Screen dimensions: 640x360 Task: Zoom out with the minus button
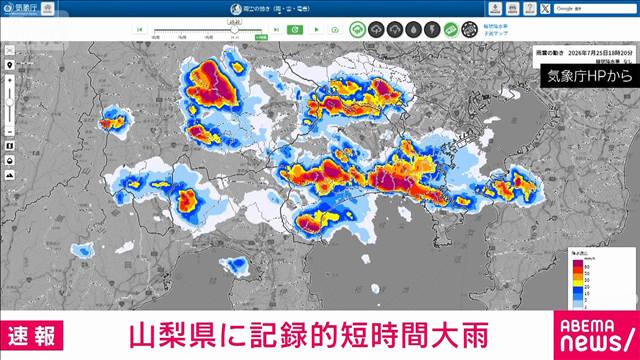(x=10, y=132)
